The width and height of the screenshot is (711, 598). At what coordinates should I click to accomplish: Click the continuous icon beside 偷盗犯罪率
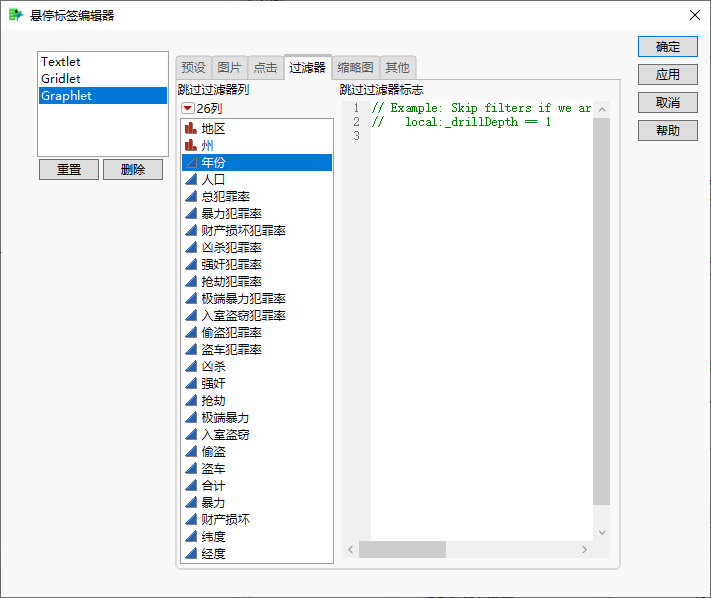[191, 332]
